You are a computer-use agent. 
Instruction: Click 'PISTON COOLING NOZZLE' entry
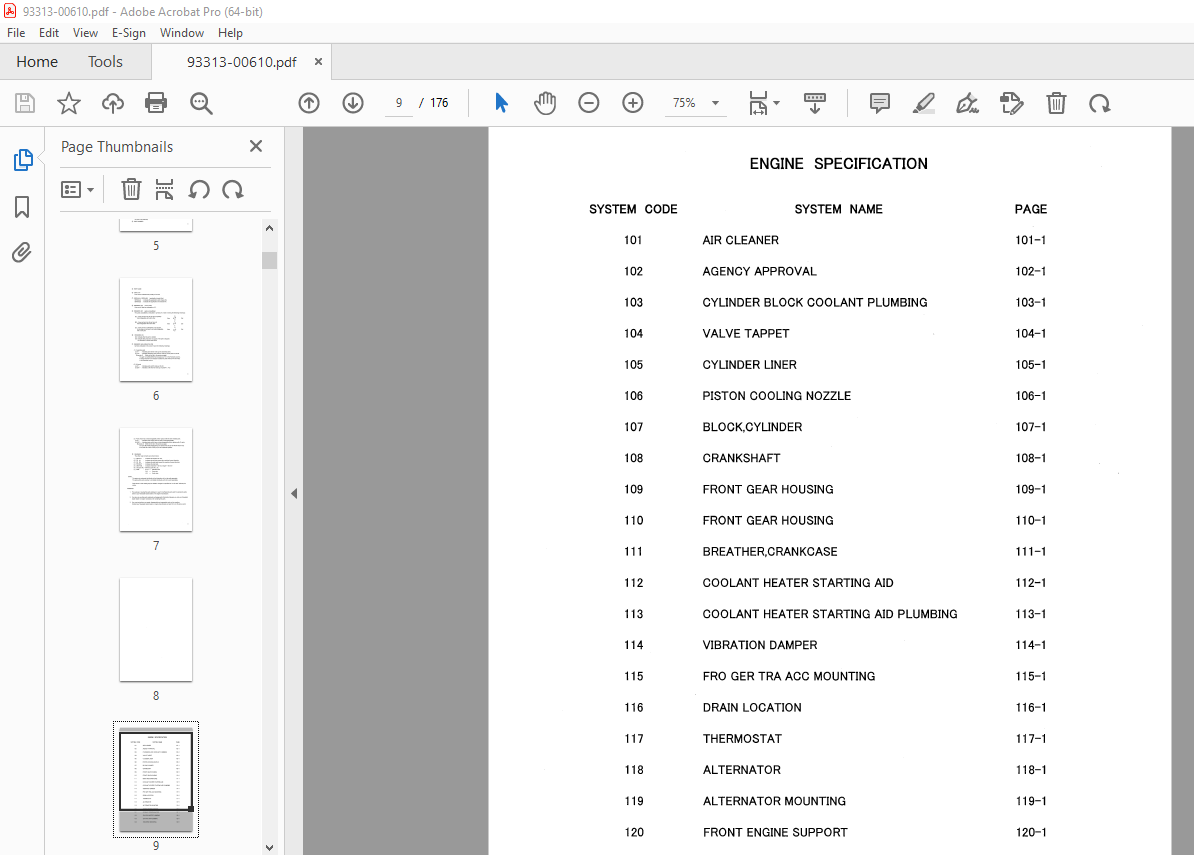[x=777, y=396]
